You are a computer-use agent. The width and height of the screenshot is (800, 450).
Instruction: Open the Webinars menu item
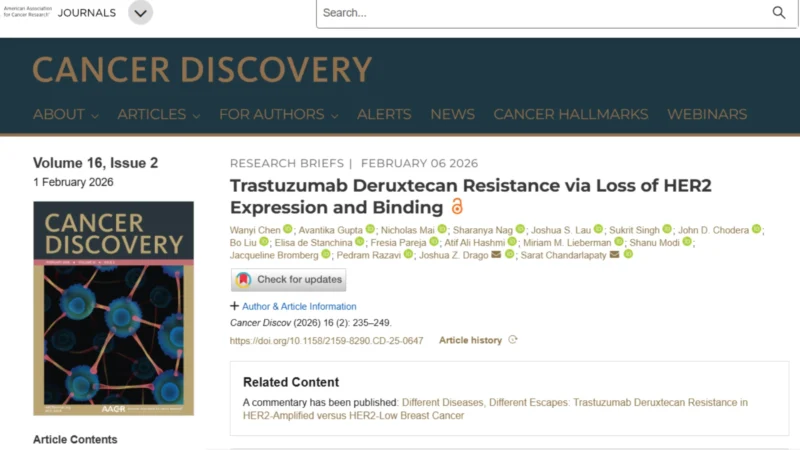(x=707, y=114)
